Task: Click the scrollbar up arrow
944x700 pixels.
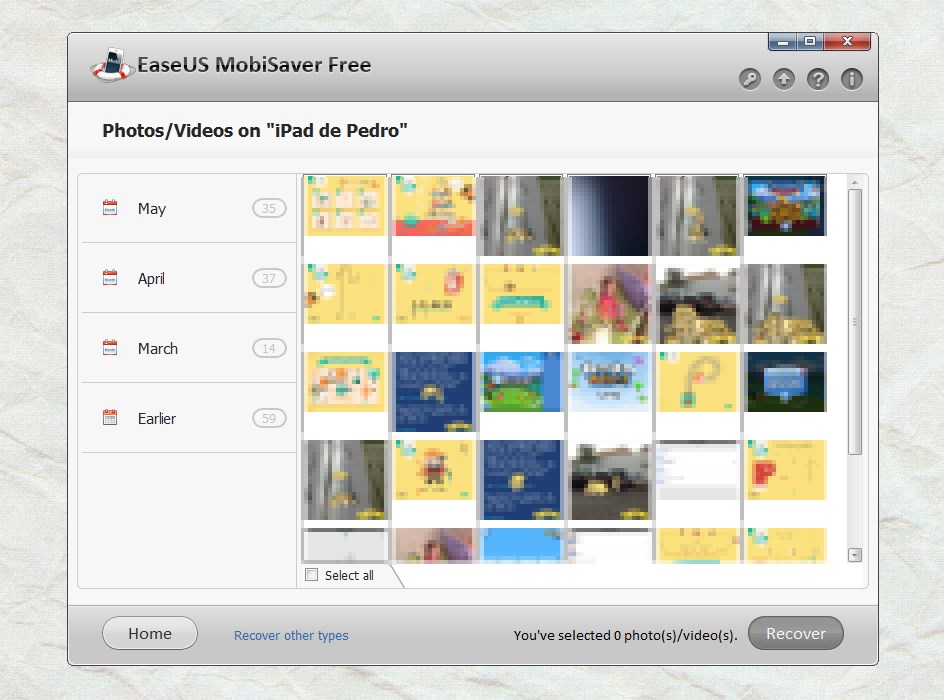Action: (855, 182)
